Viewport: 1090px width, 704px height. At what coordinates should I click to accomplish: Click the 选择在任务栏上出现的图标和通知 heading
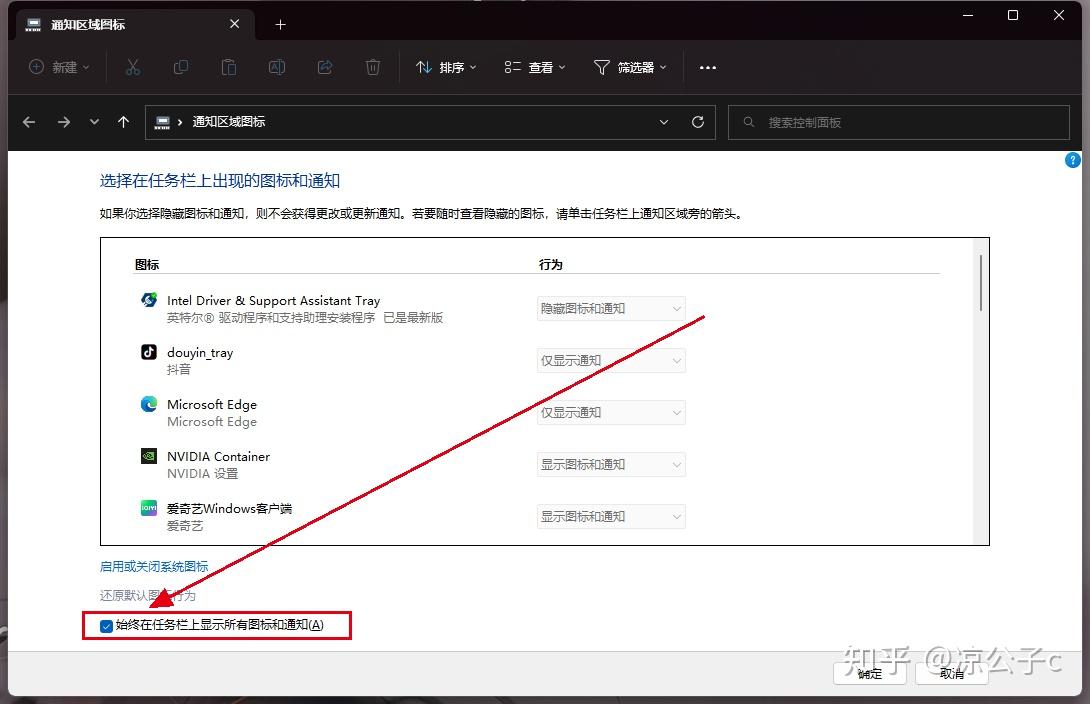[x=220, y=181]
